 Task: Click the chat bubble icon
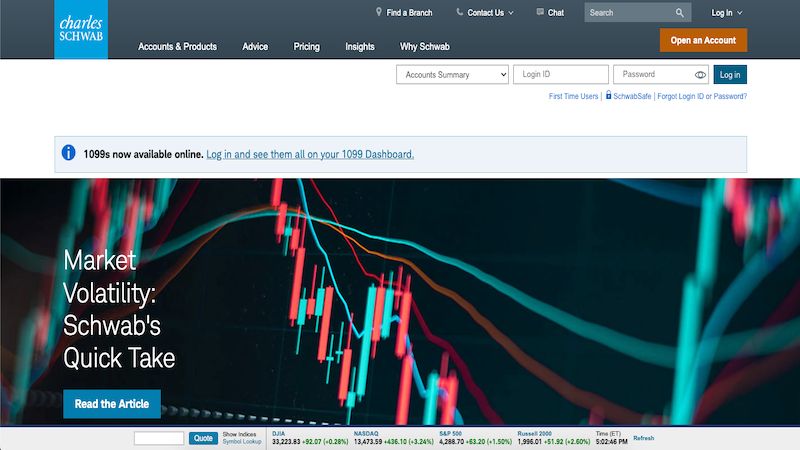tap(540, 12)
